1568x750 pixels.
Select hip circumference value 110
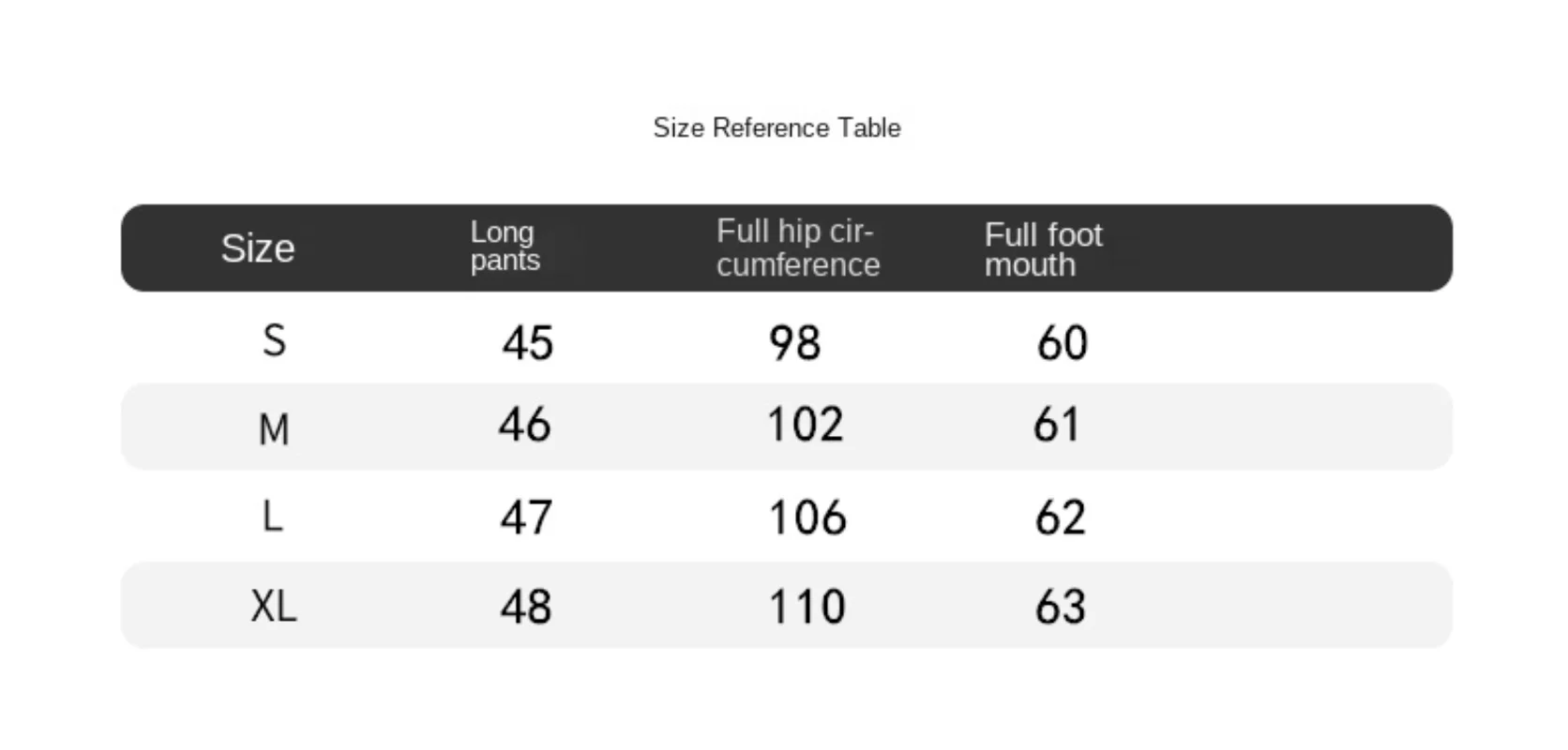807,607
